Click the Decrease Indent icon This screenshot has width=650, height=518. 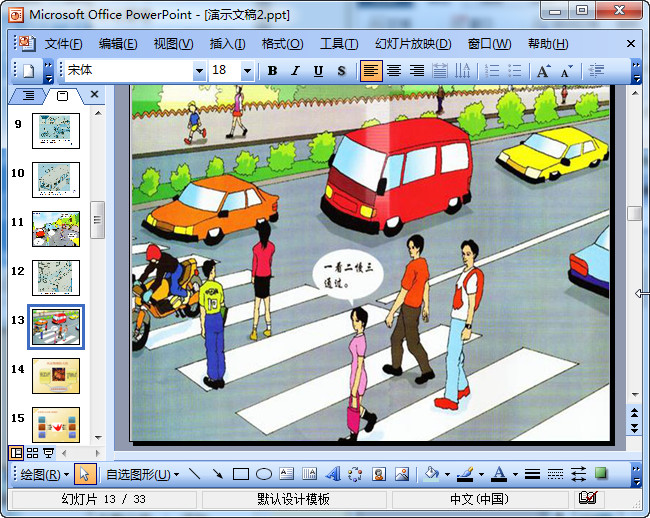596,71
